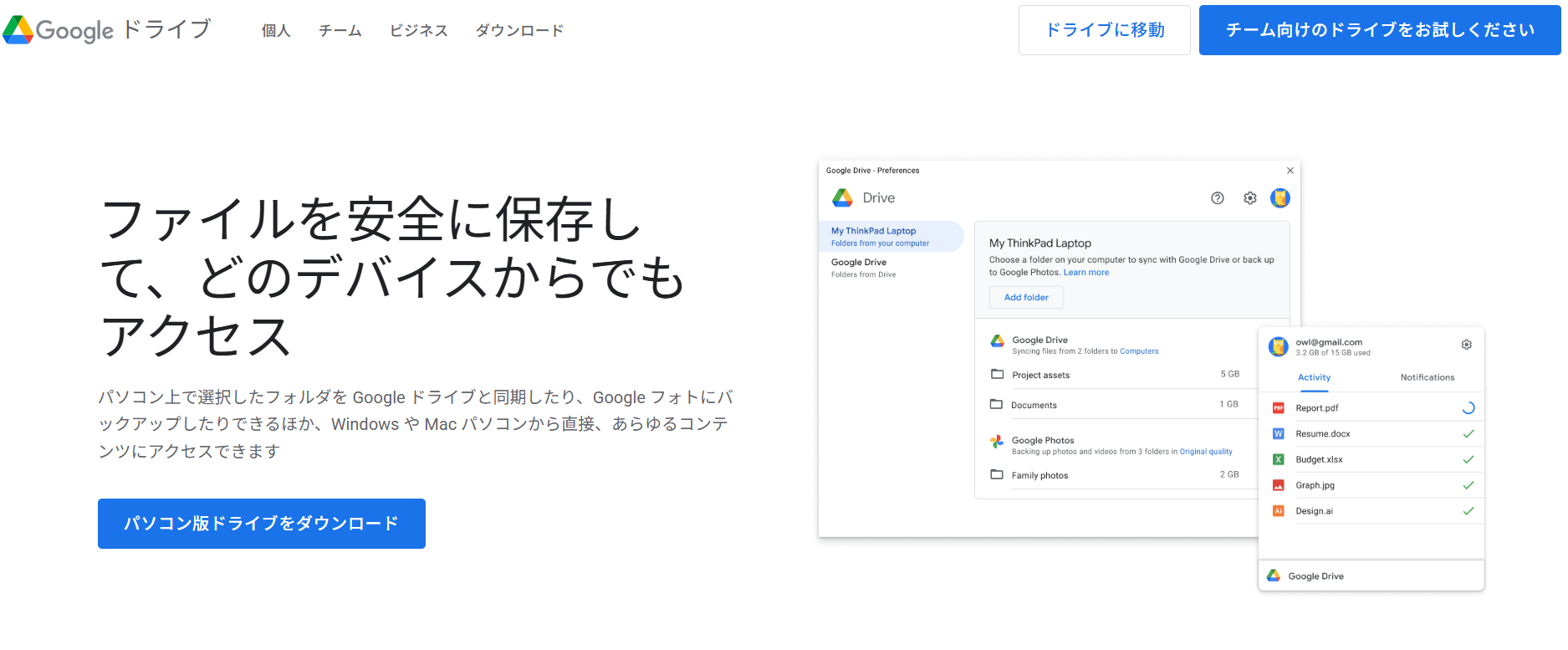Viewport: 1568px width, 650px height.
Task: Open the settings gear in Preferences header
Action: 1250,198
